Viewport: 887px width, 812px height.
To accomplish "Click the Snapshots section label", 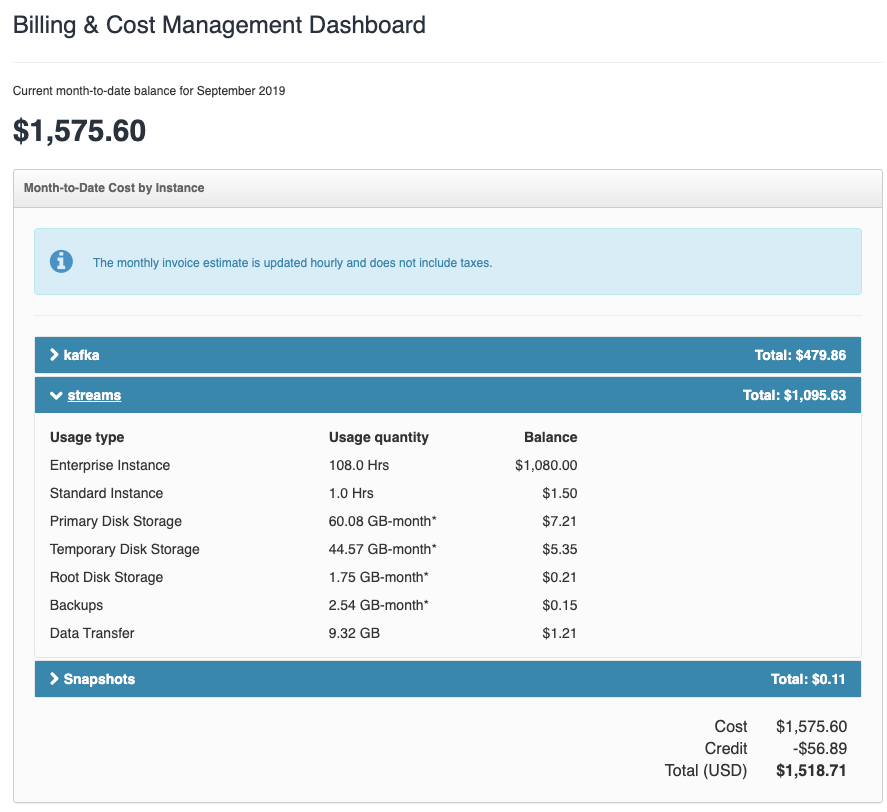I will tap(99, 679).
